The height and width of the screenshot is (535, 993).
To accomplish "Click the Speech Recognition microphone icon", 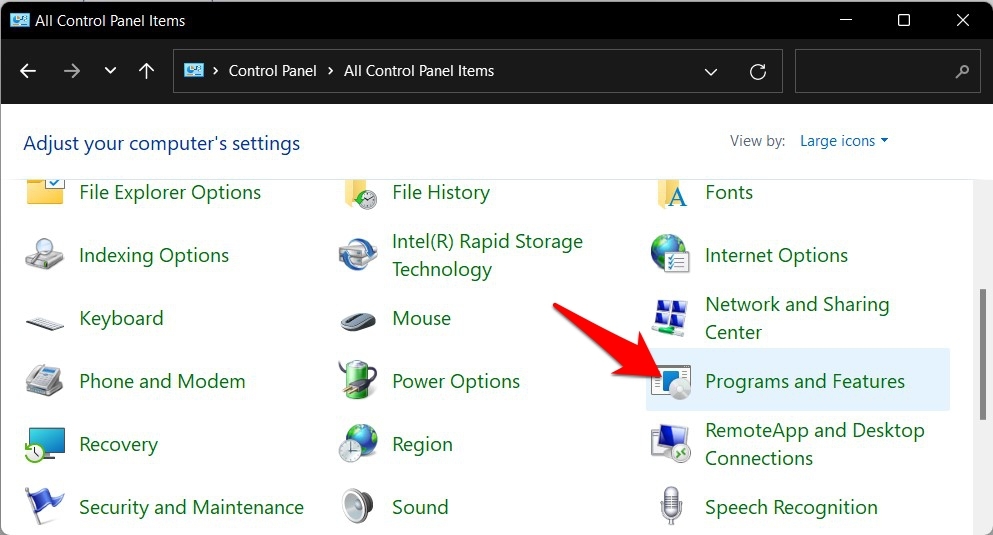I will (671, 507).
